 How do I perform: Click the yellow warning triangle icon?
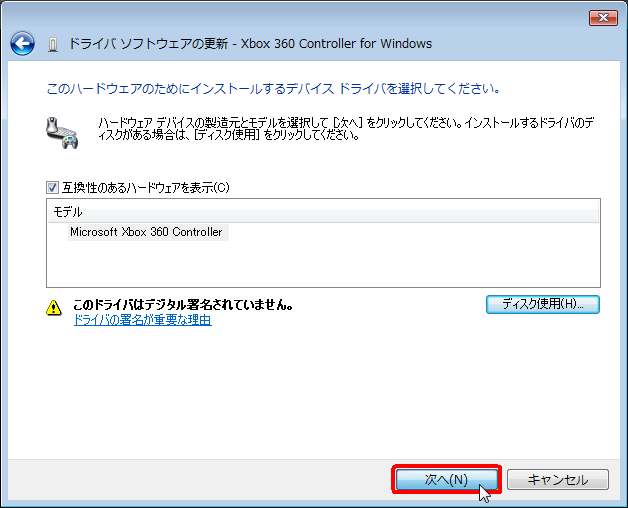pyautogui.click(x=54, y=308)
